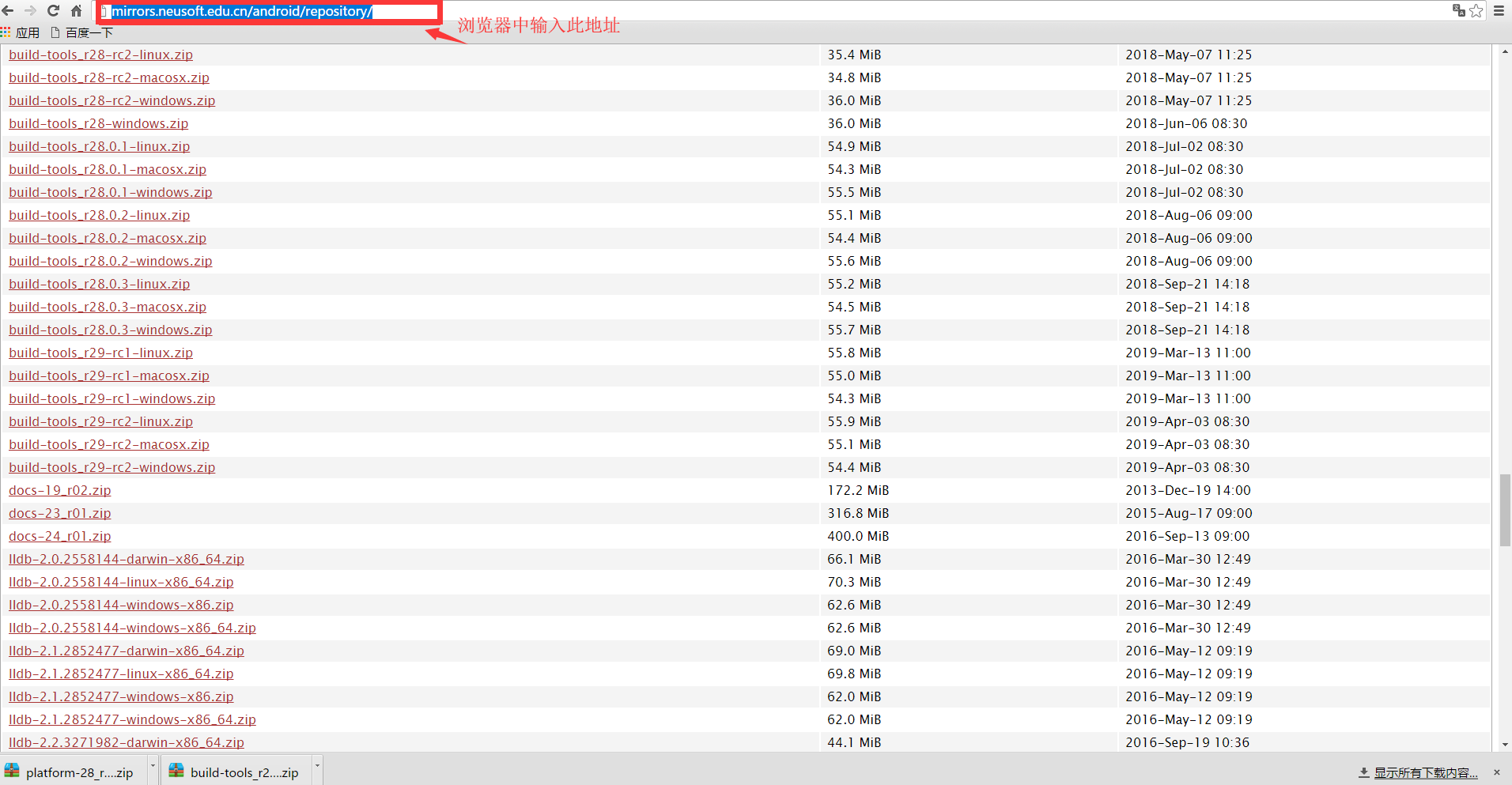Click the vertical scrollbar thumb
Screen dimensions: 1512x785
pos(1504,510)
